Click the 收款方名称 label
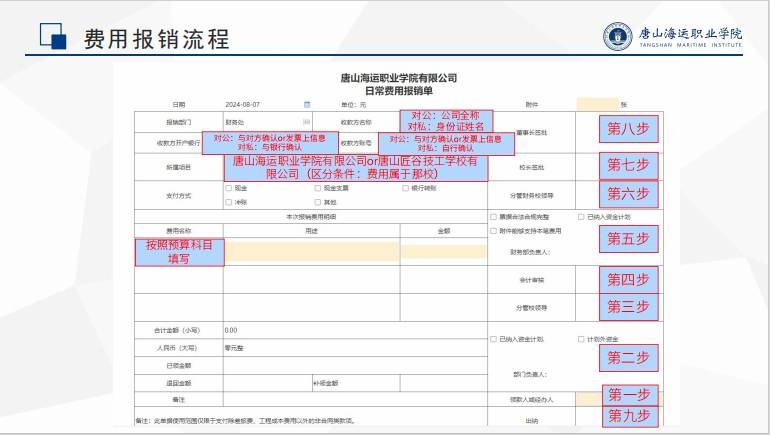This screenshot has width=770, height=435. click(356, 122)
